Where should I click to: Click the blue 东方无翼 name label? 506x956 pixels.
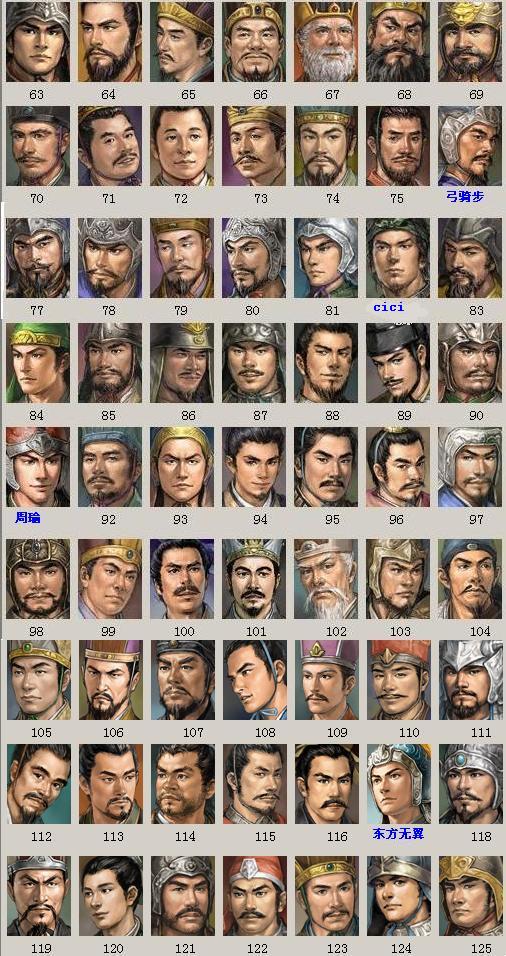398,833
